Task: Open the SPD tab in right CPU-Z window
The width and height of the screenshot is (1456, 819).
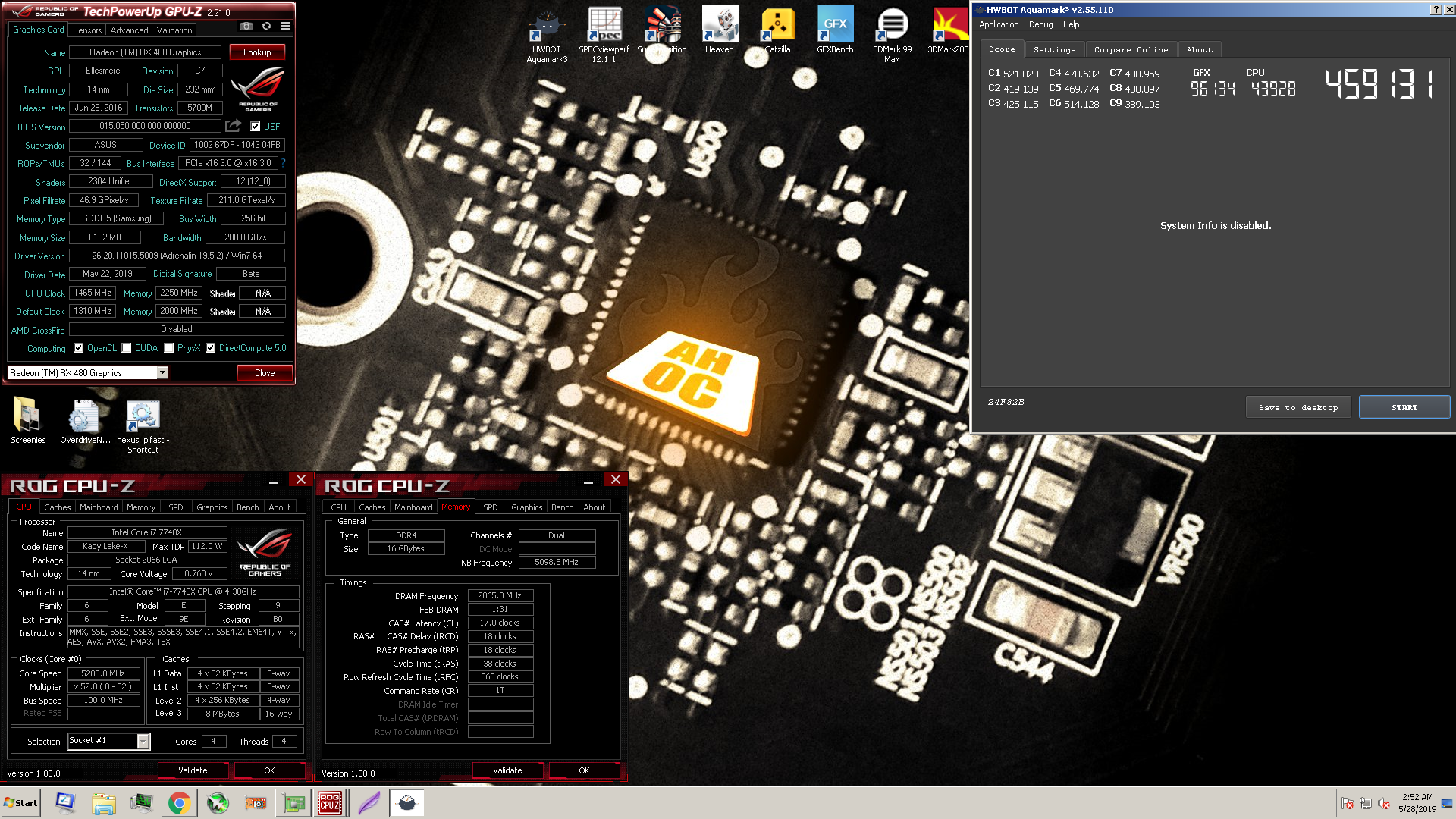Action: (491, 507)
